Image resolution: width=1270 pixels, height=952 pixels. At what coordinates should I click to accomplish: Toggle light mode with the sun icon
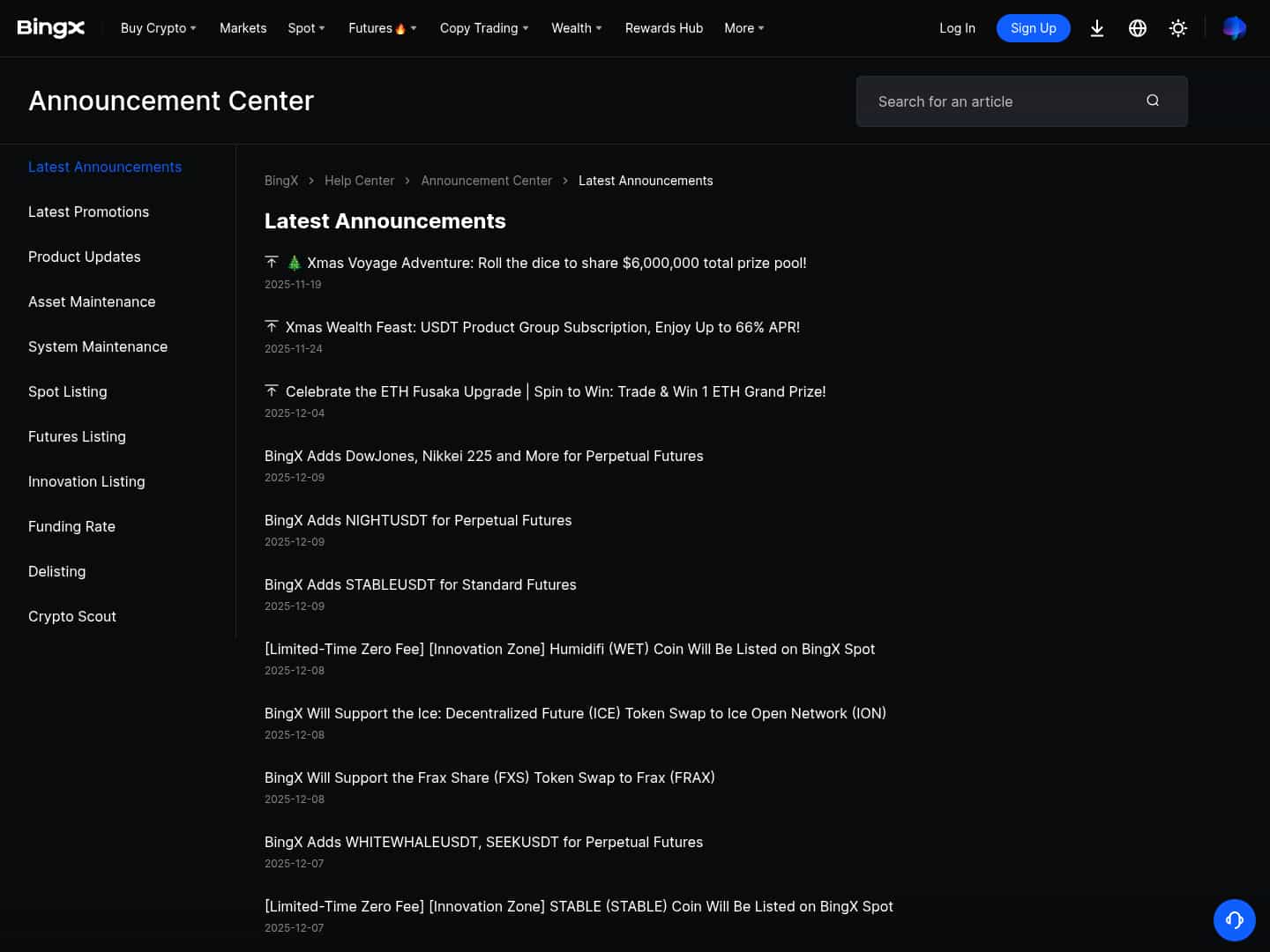[1178, 28]
